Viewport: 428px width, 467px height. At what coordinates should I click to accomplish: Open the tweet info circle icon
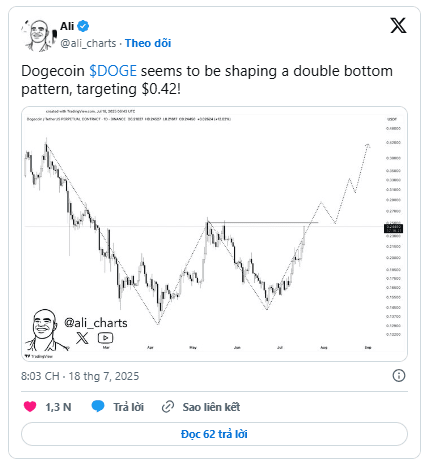pos(399,376)
